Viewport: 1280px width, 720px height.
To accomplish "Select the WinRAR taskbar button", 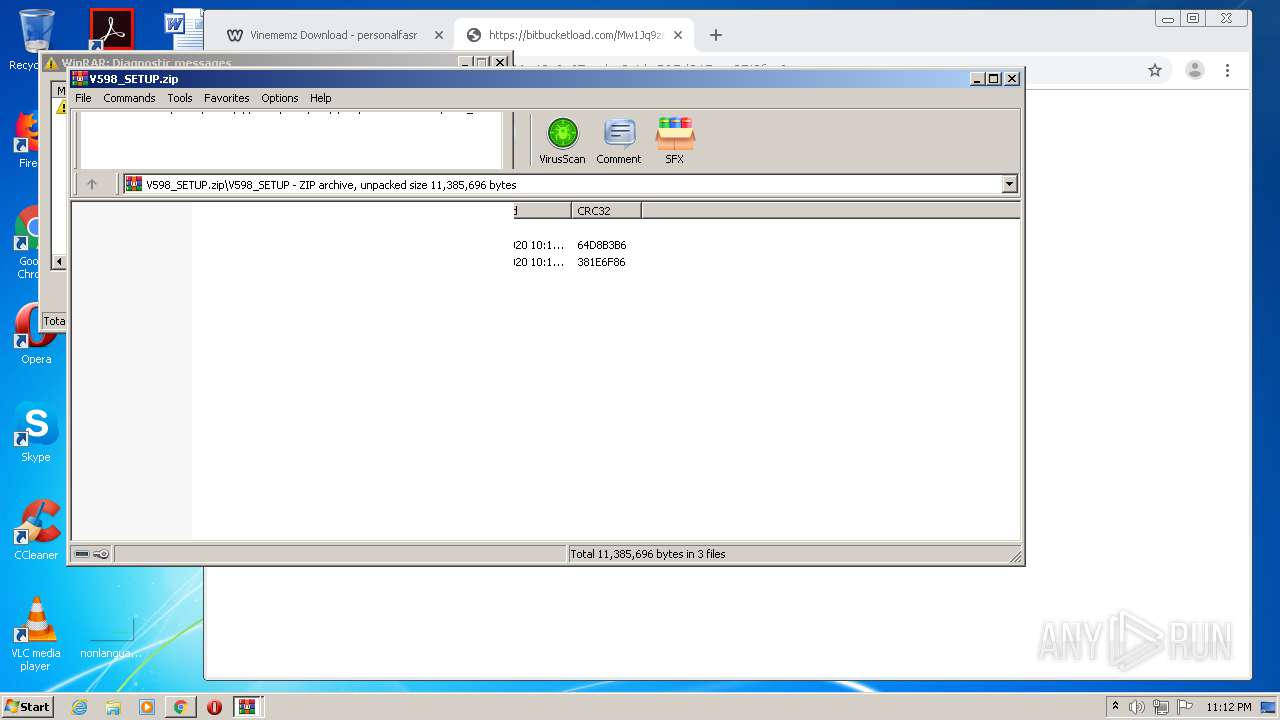I will point(247,707).
